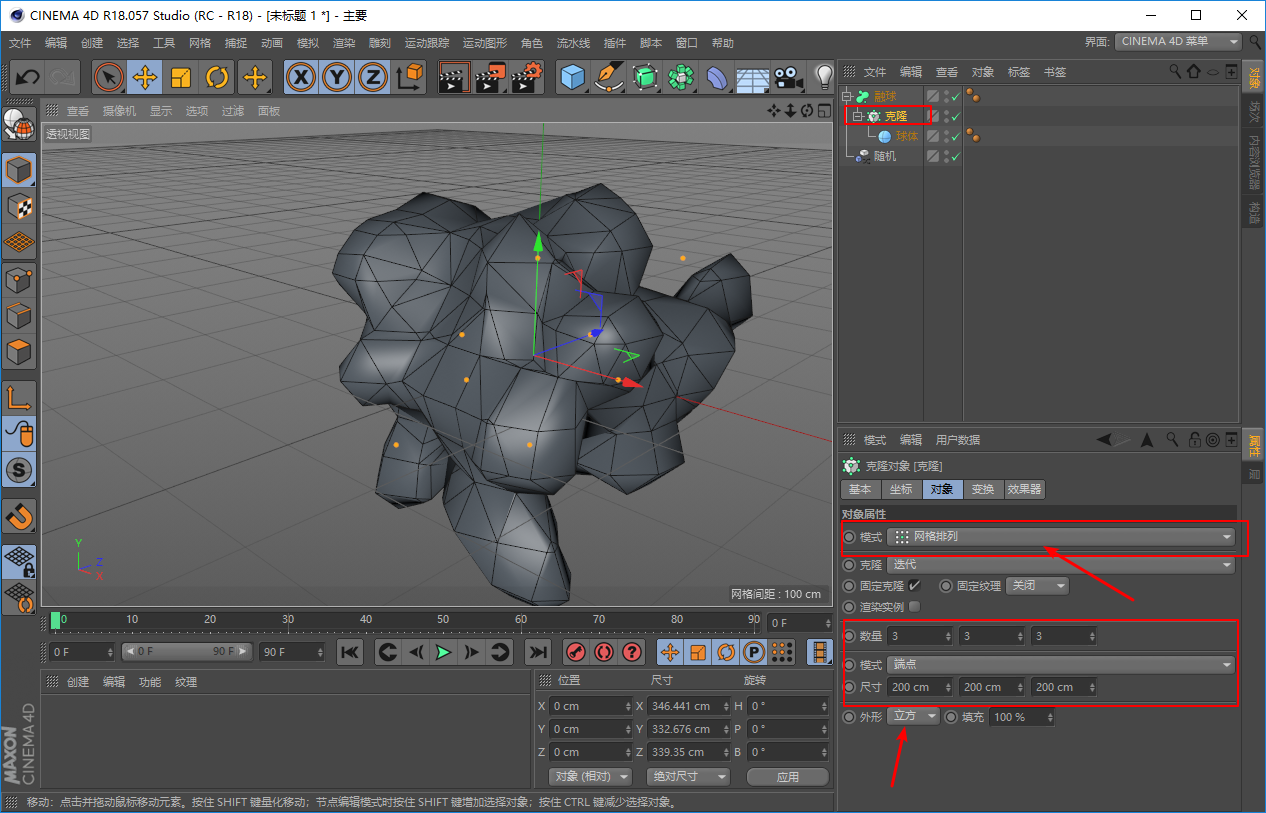
Task: Select the 随机 effector in object tree
Action: pos(885,157)
